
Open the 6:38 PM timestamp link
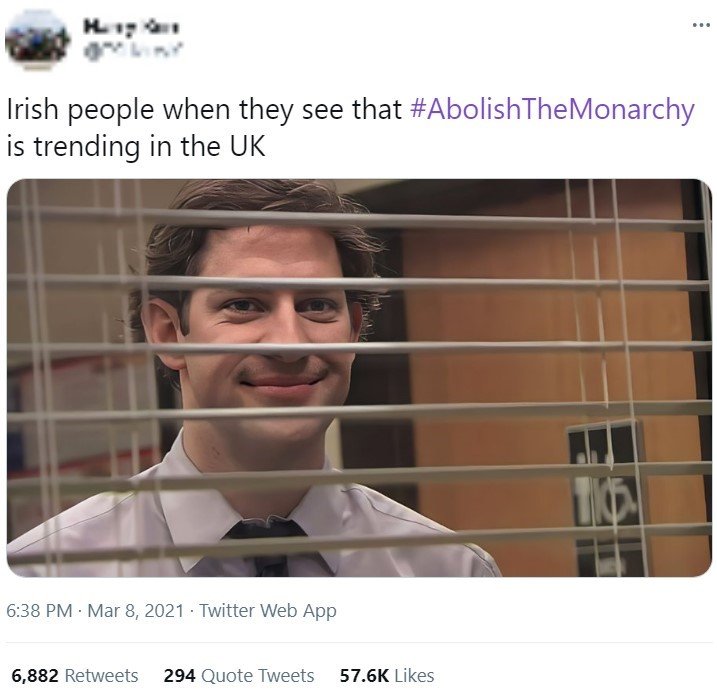pyautogui.click(x=39, y=610)
